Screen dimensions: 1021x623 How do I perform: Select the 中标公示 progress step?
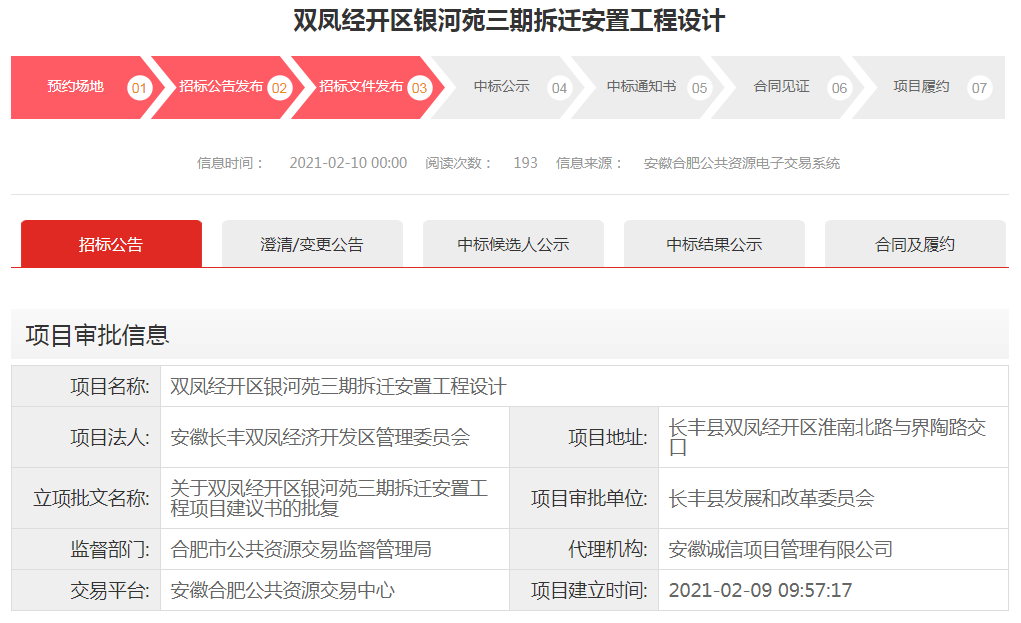[x=501, y=87]
